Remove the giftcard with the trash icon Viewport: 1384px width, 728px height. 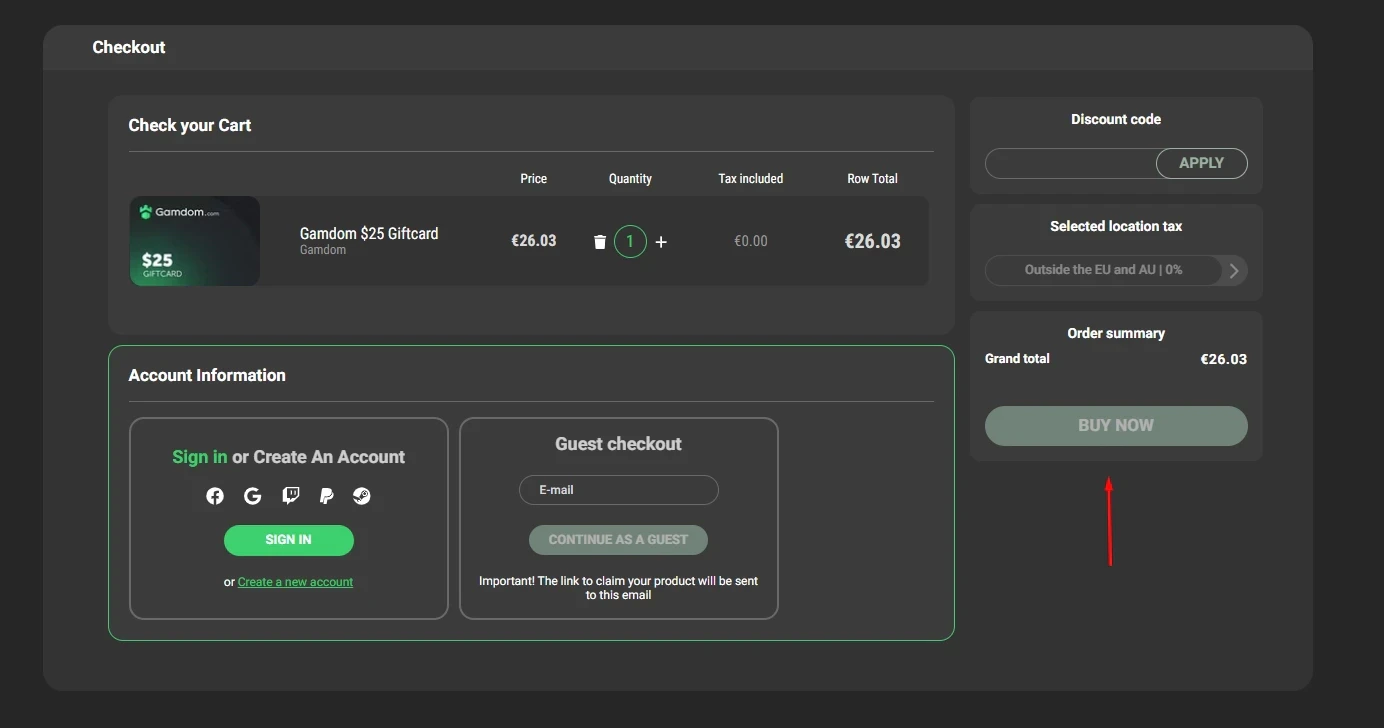[600, 242]
